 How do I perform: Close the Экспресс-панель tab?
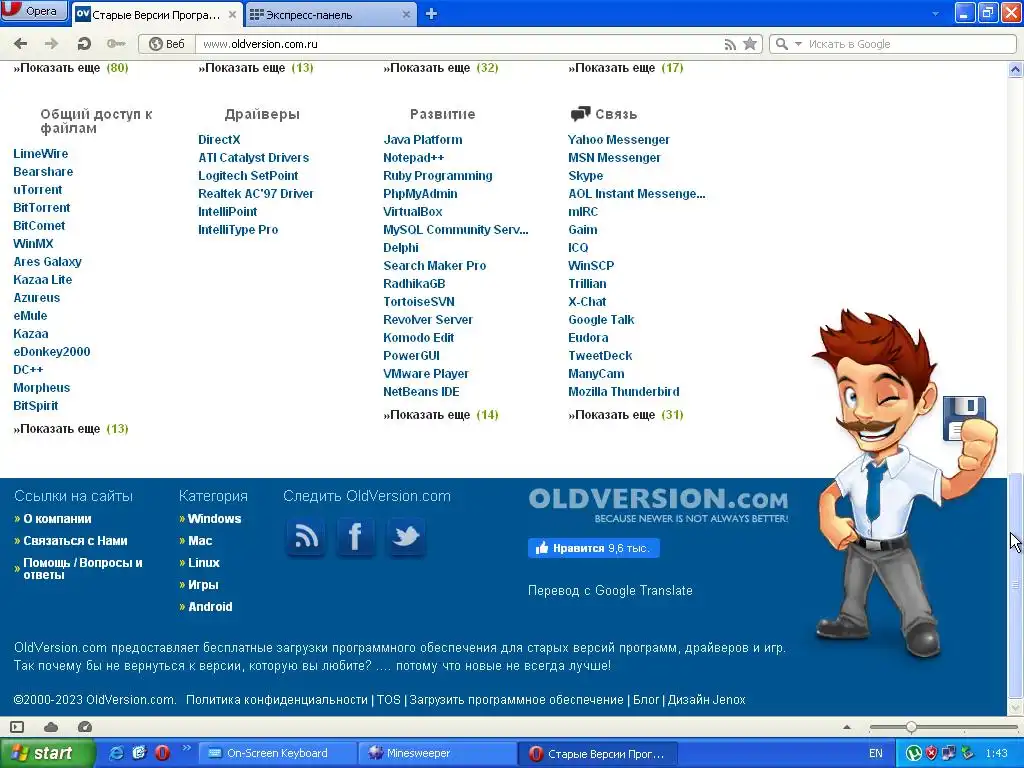click(406, 14)
